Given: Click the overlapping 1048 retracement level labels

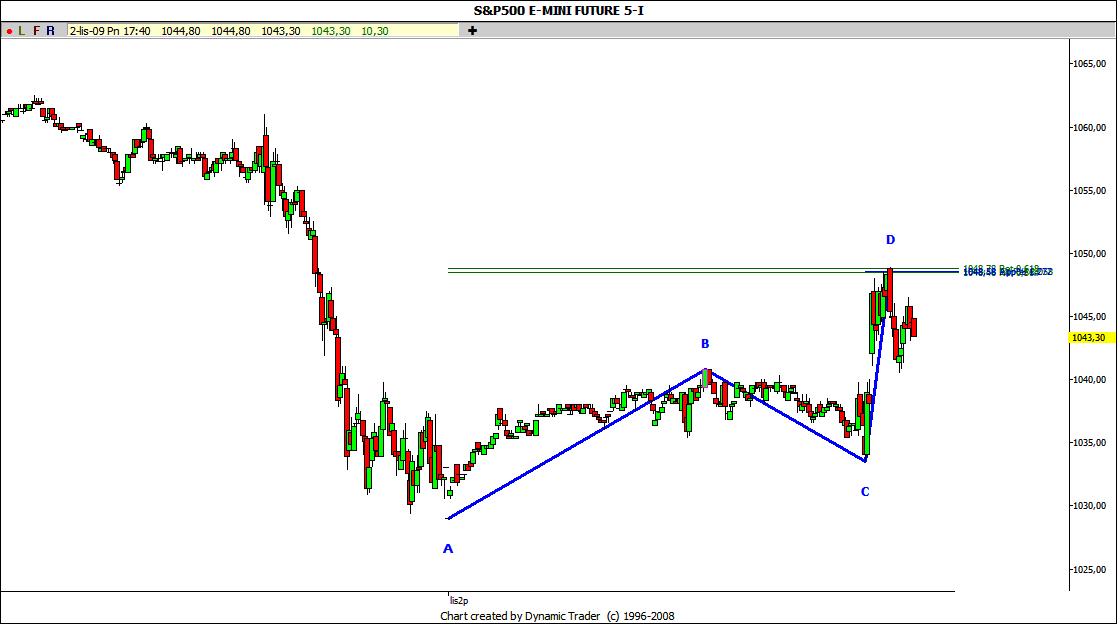Looking at the screenshot, I should click(x=1007, y=271).
